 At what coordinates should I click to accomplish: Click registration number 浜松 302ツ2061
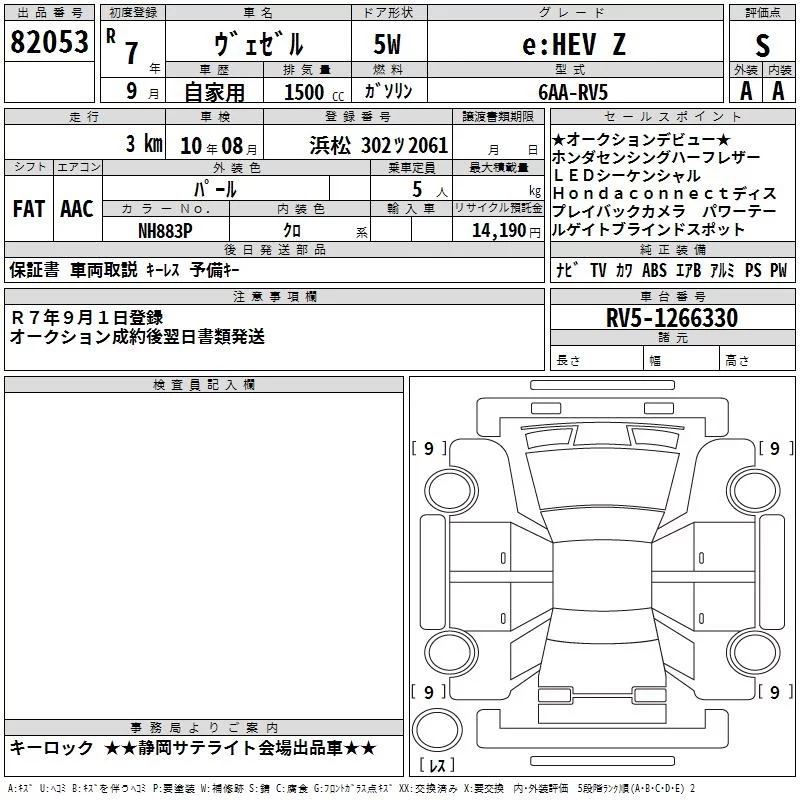pos(379,146)
